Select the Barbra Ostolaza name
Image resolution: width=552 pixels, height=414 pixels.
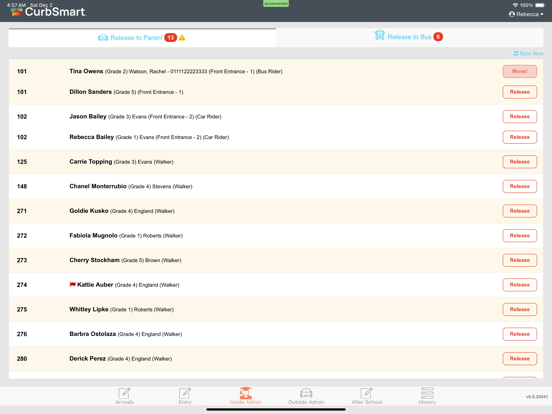tap(93, 334)
